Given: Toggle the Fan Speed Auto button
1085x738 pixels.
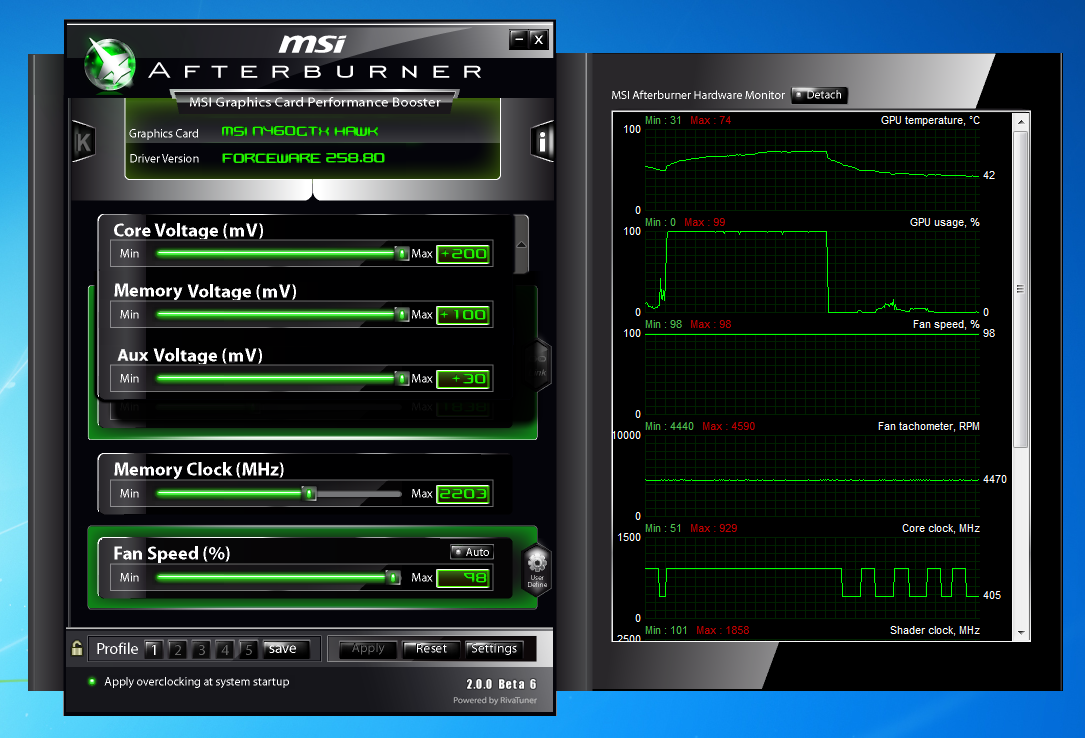Looking at the screenshot, I should (x=471, y=551).
